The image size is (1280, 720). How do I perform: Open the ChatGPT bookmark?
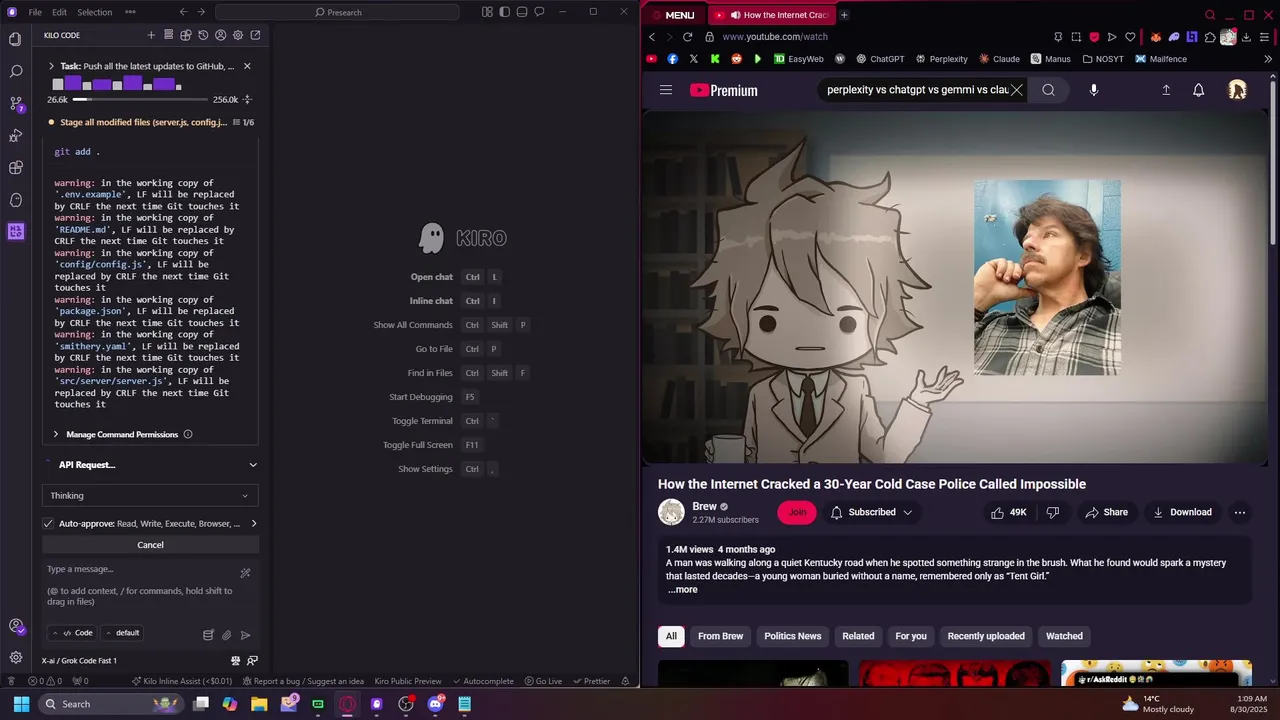click(x=880, y=59)
